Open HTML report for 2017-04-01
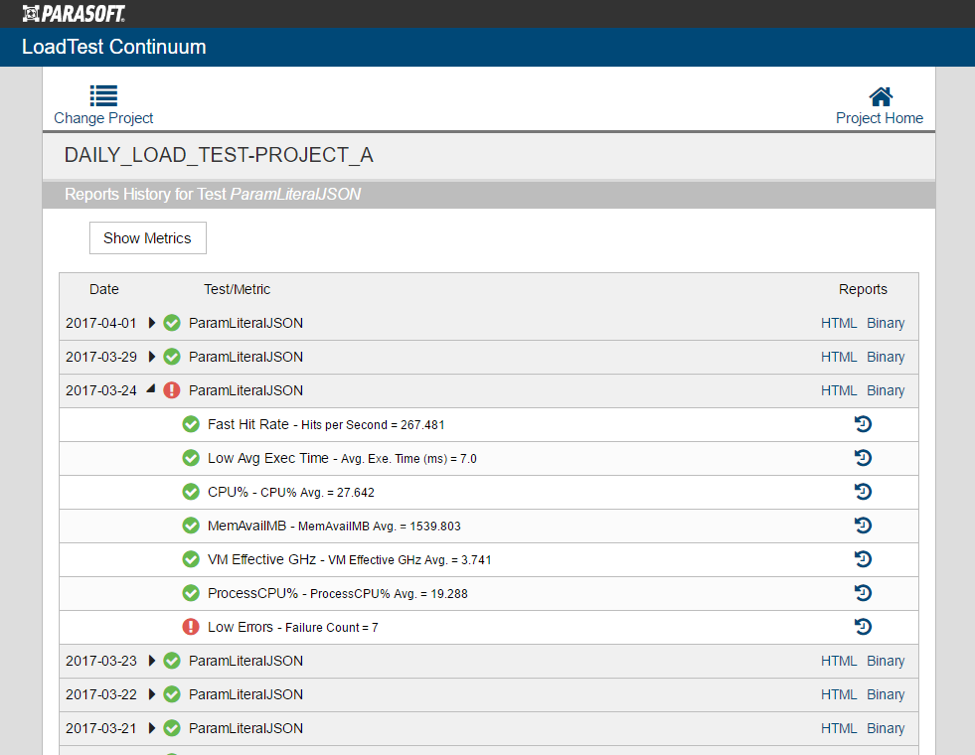975x755 pixels. 839,323
